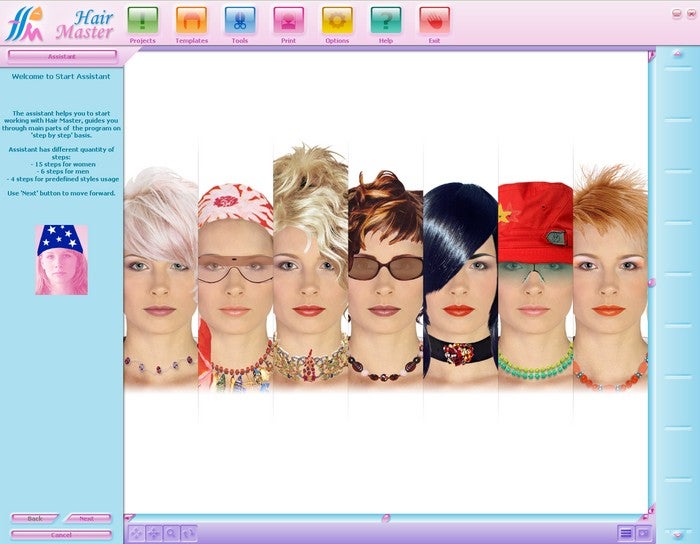Screen dimensions: 700x544
Task: Select the four-way move arrows tool
Action: (154, 533)
